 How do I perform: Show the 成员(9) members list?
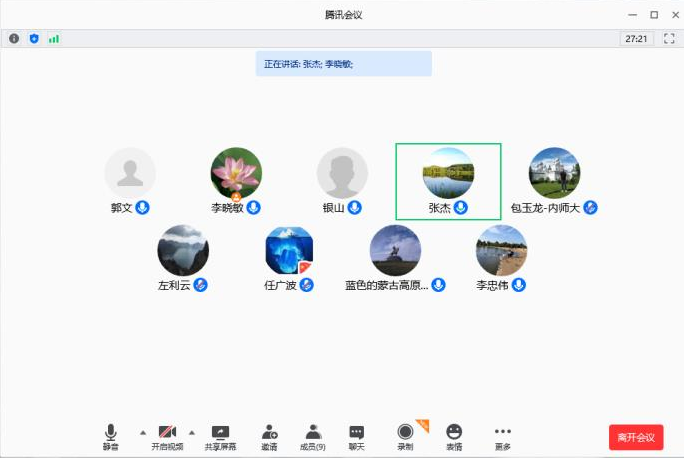tap(313, 435)
